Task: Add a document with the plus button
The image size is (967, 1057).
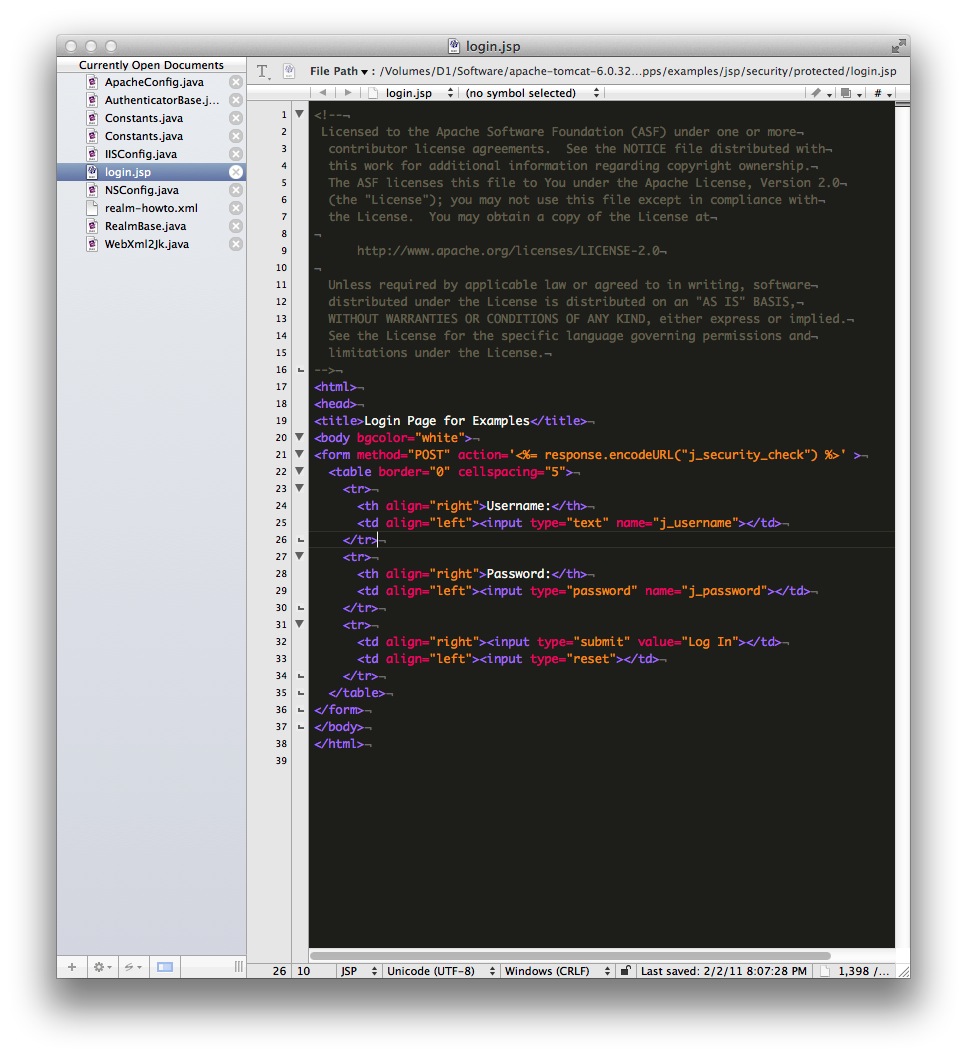Action: [71, 967]
